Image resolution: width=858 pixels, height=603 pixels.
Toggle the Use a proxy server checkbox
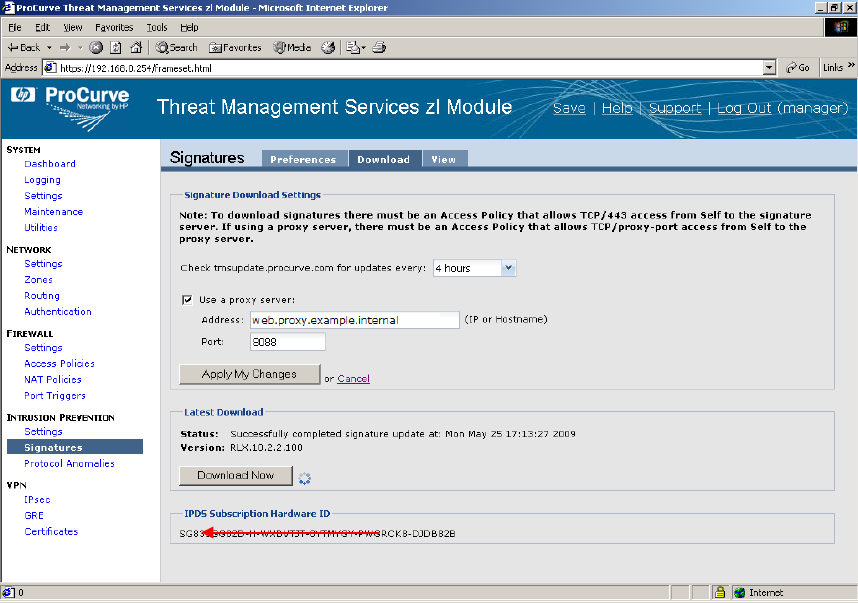click(187, 300)
